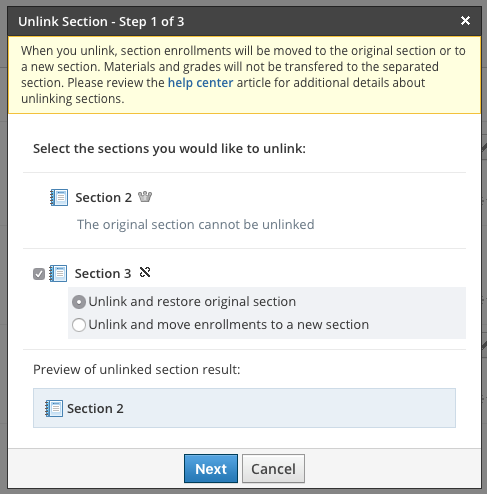Click the notebook icon in the preview box
The width and height of the screenshot is (487, 494).
pos(54,408)
